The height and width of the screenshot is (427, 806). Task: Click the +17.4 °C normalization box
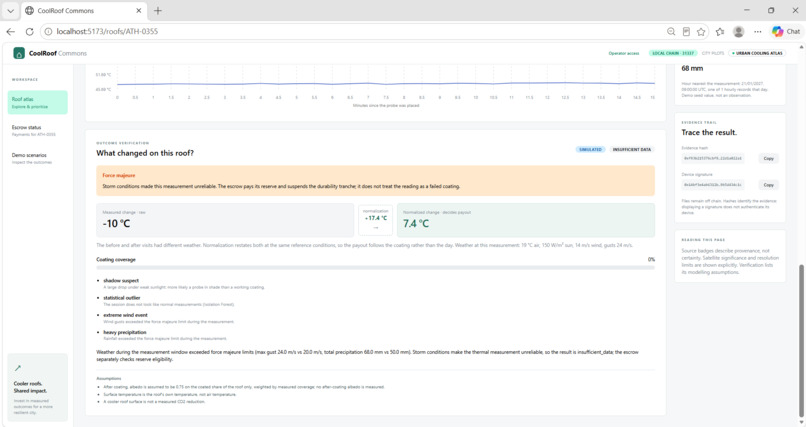pyautogui.click(x=376, y=220)
